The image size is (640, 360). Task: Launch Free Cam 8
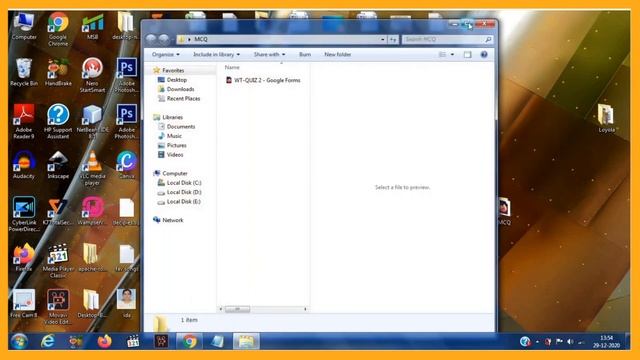(x=24, y=304)
